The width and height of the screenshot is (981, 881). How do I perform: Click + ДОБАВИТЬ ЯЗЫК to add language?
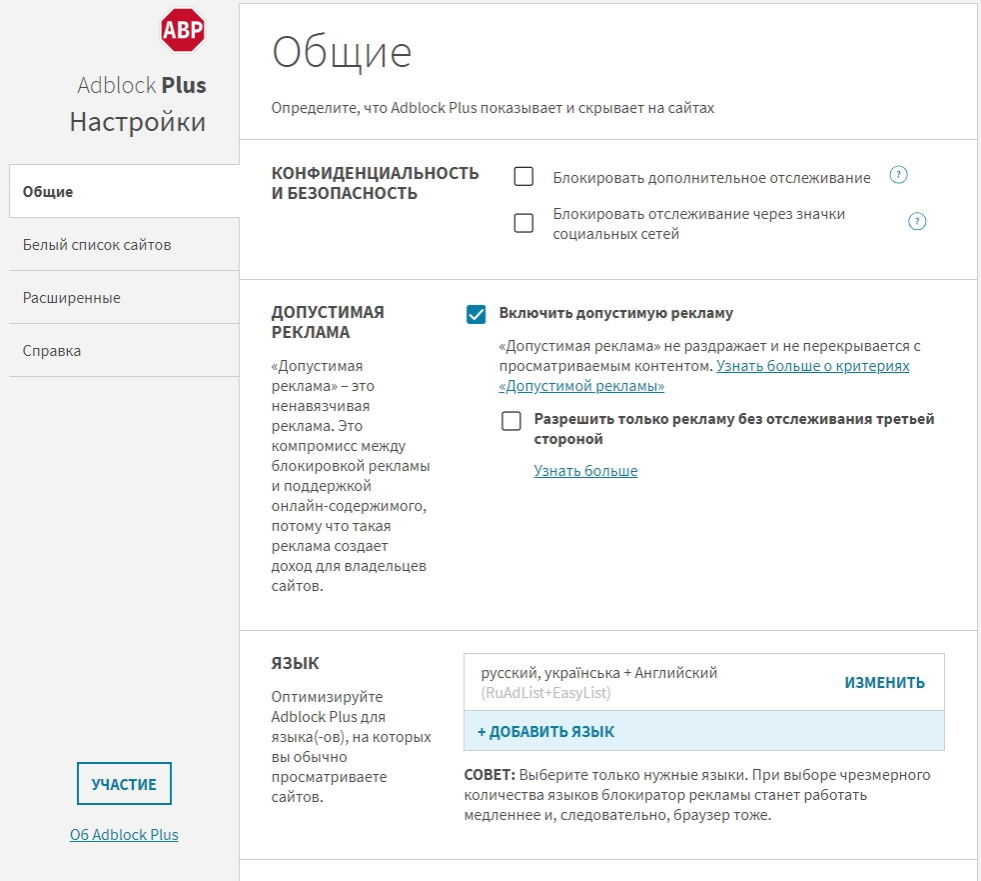tap(546, 731)
